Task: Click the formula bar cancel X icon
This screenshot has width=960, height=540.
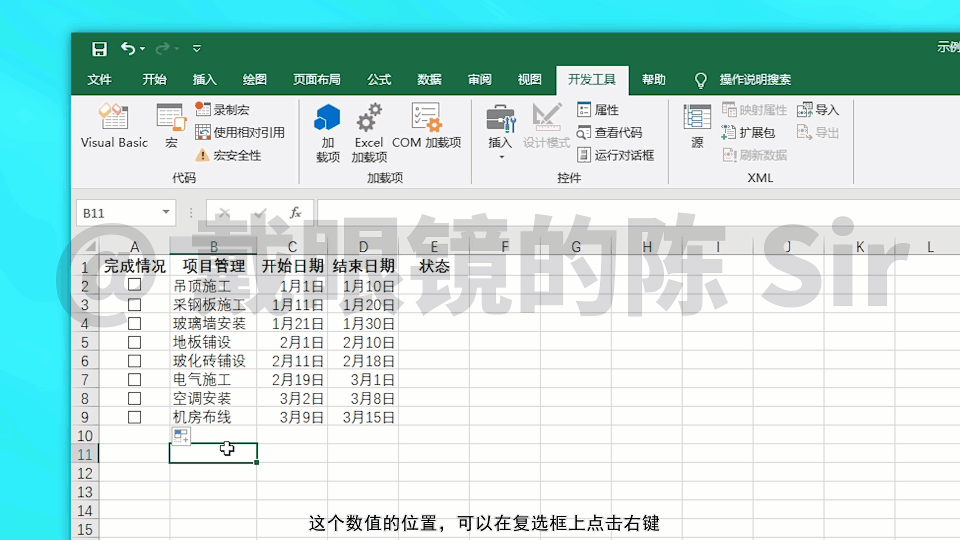Action: click(224, 213)
